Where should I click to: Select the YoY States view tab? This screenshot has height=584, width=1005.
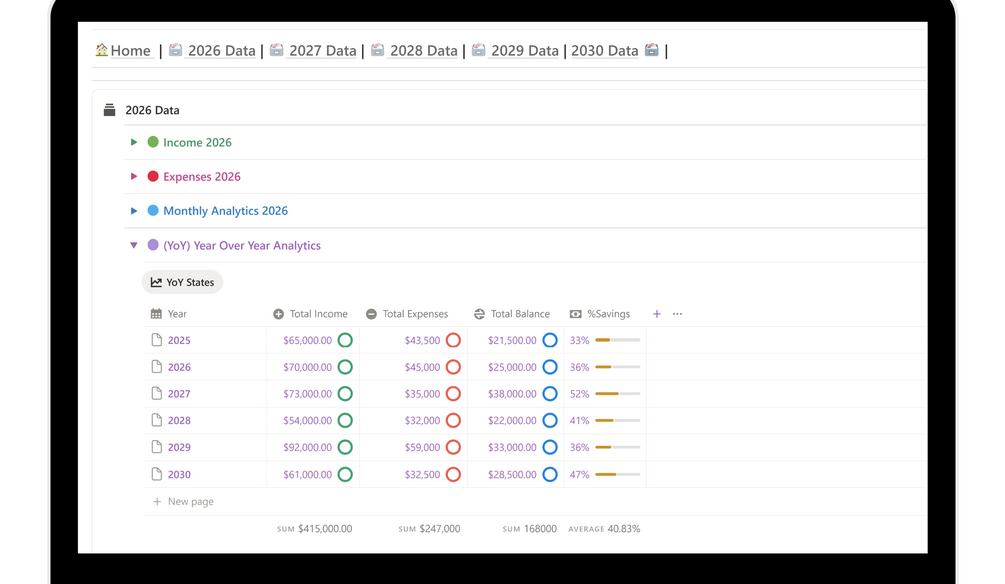[182, 282]
